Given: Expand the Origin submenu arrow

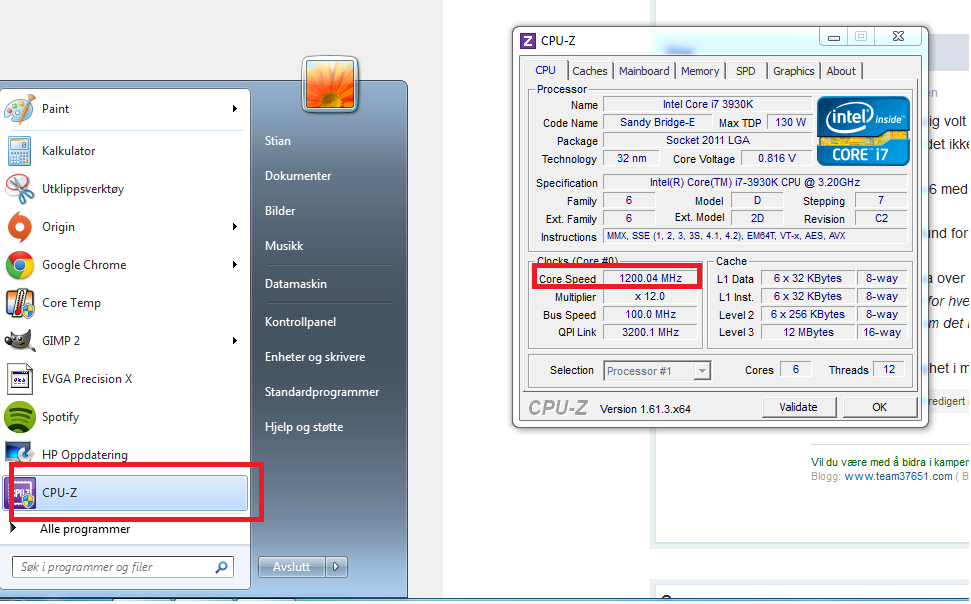Looking at the screenshot, I should click(x=235, y=227).
